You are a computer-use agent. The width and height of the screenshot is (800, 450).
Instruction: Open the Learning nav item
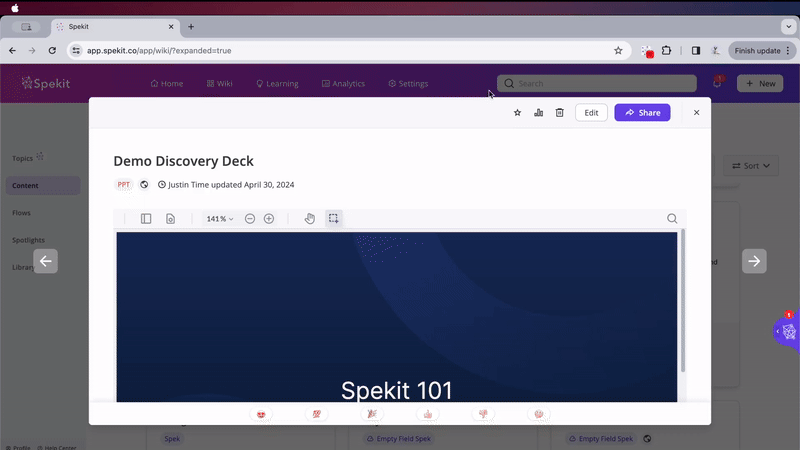pyautogui.click(x=277, y=84)
